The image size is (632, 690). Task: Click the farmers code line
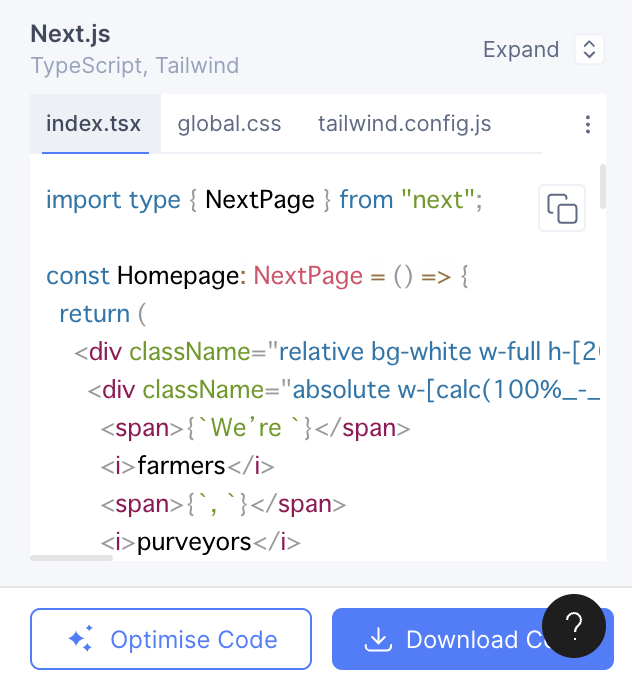coord(187,466)
